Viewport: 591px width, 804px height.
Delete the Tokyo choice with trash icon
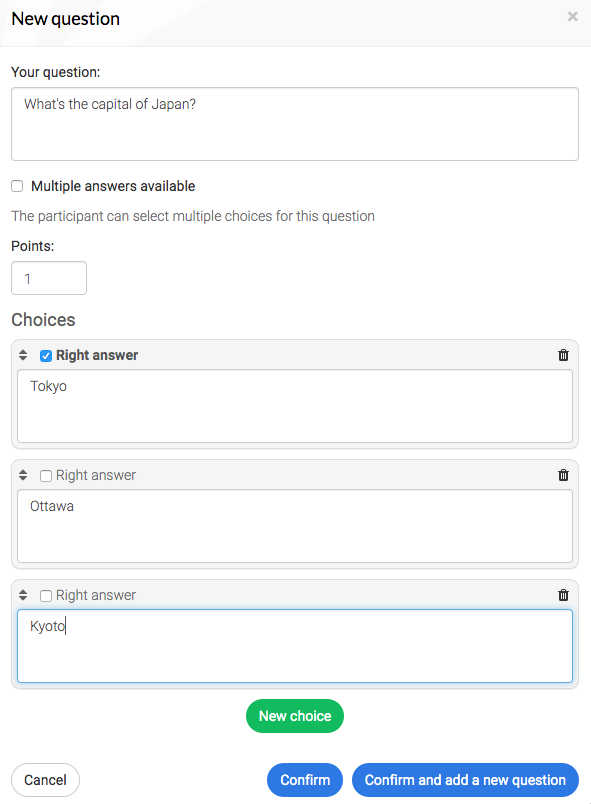[563, 355]
